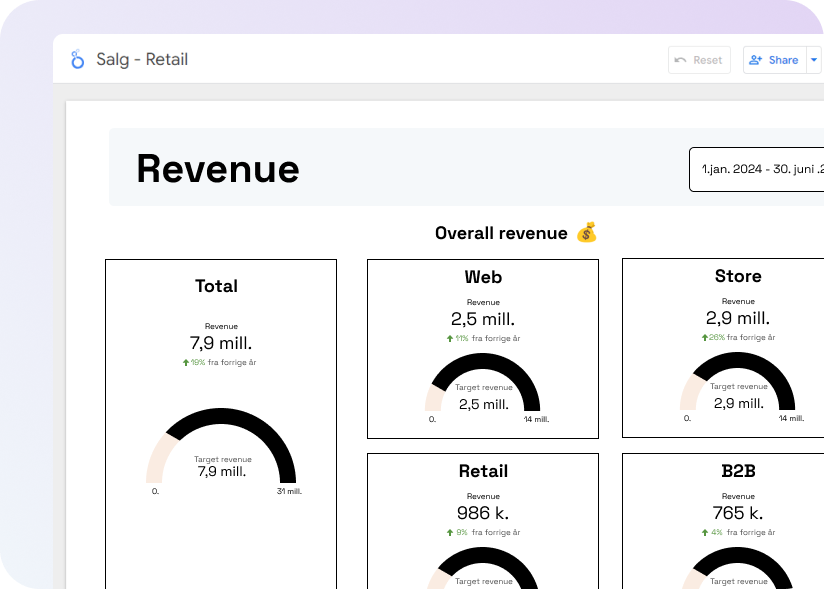
Task: Click the green up arrow in the Store card
Action: click(x=705, y=338)
